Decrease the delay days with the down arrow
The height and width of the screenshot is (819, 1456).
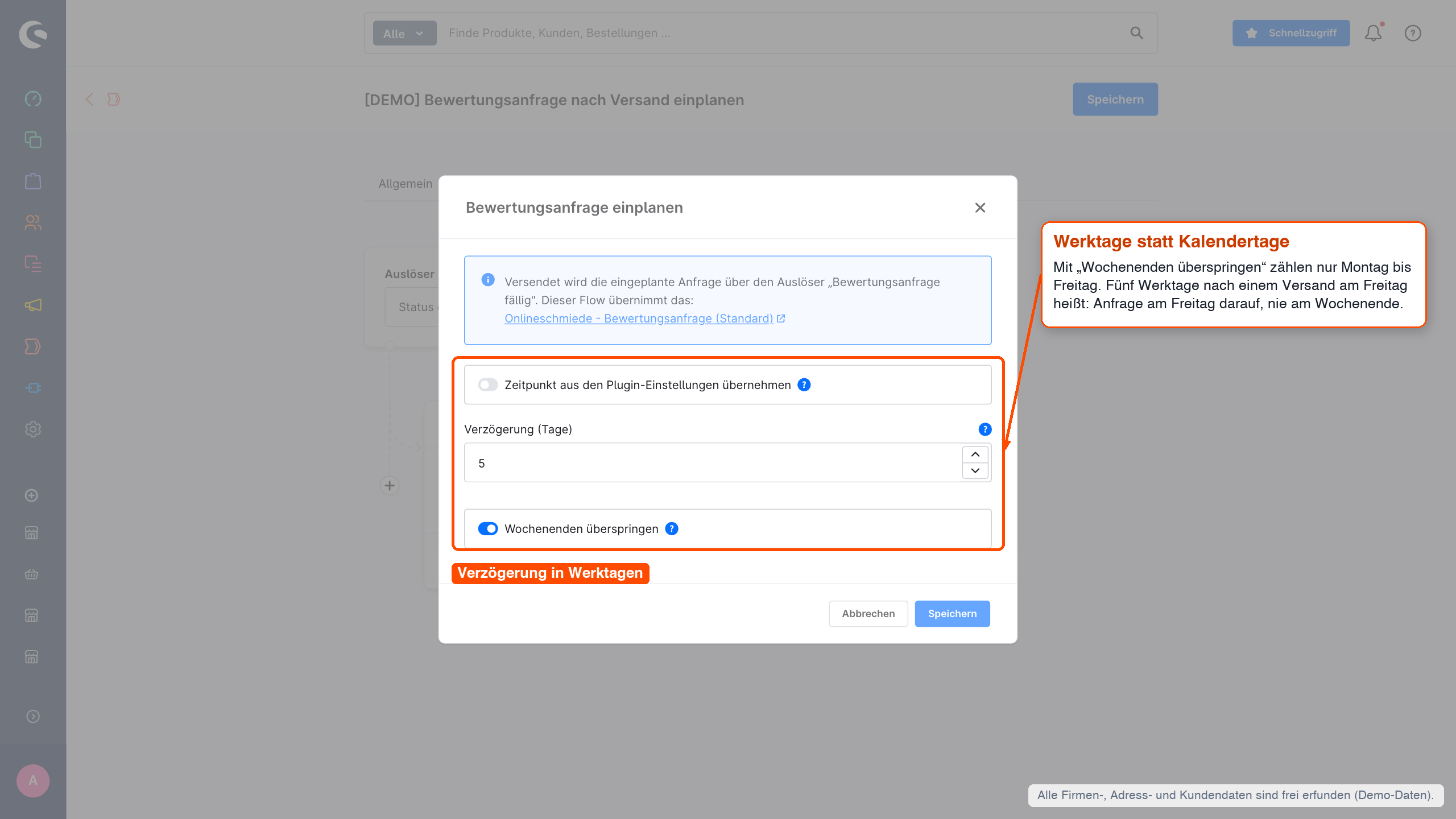click(975, 470)
